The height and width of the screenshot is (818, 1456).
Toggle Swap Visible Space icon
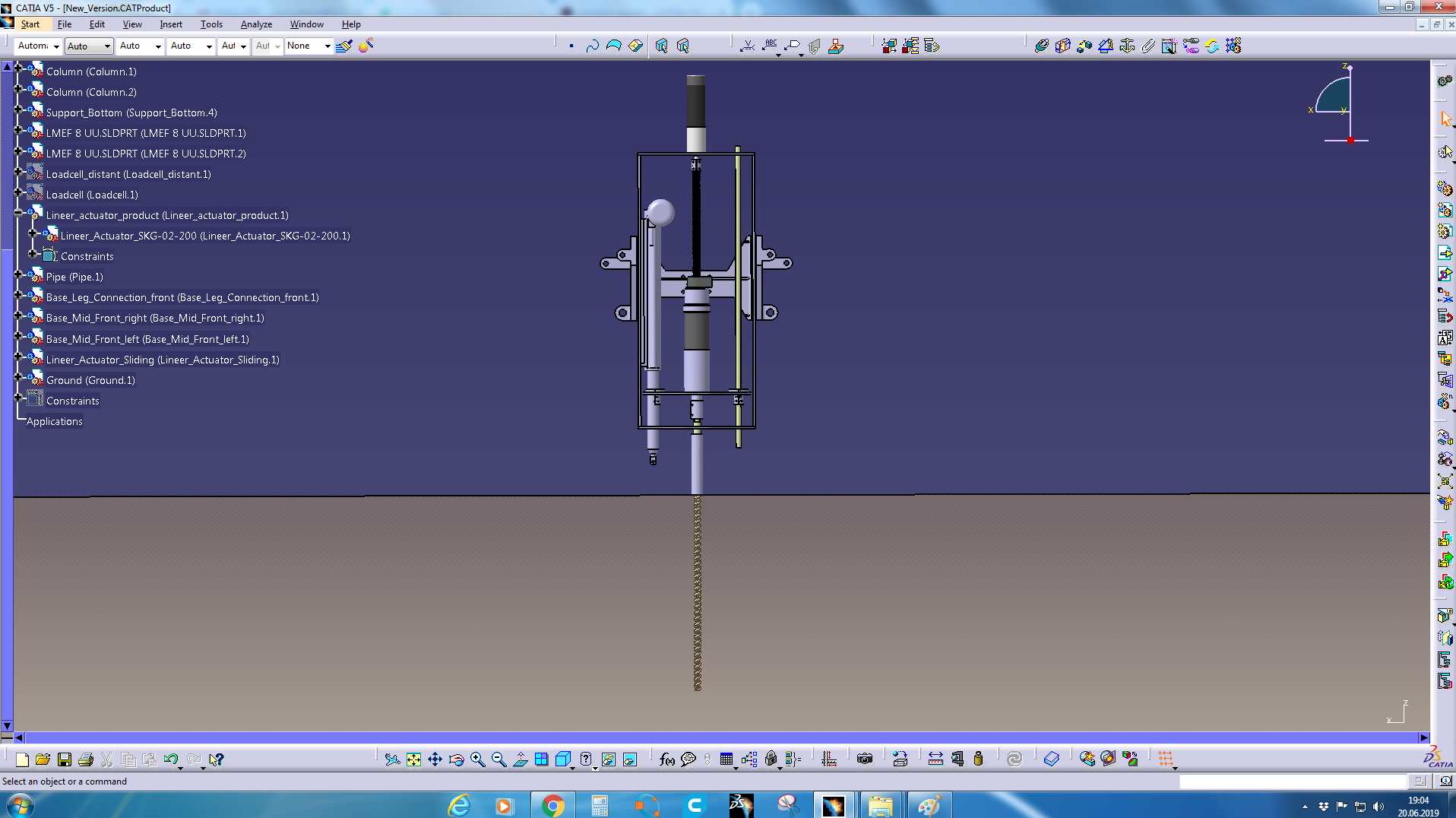(x=630, y=759)
